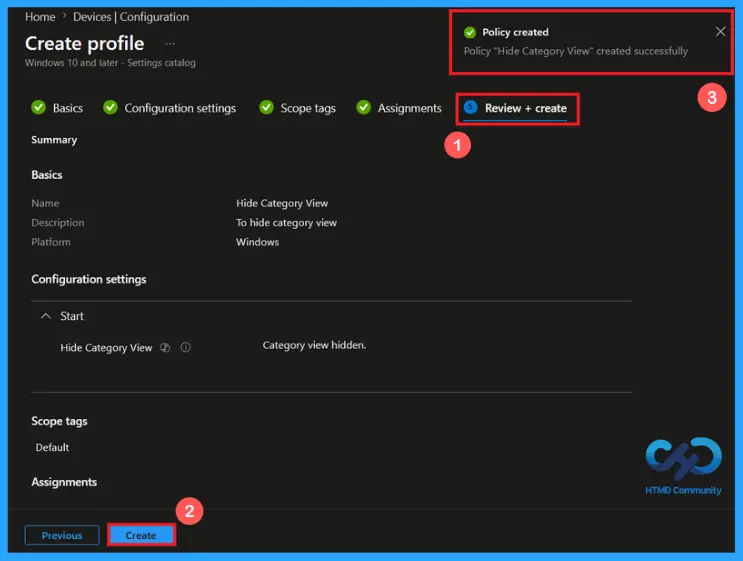The height and width of the screenshot is (561, 743).
Task: Click the 'Summary' heading
Action: [54, 140]
